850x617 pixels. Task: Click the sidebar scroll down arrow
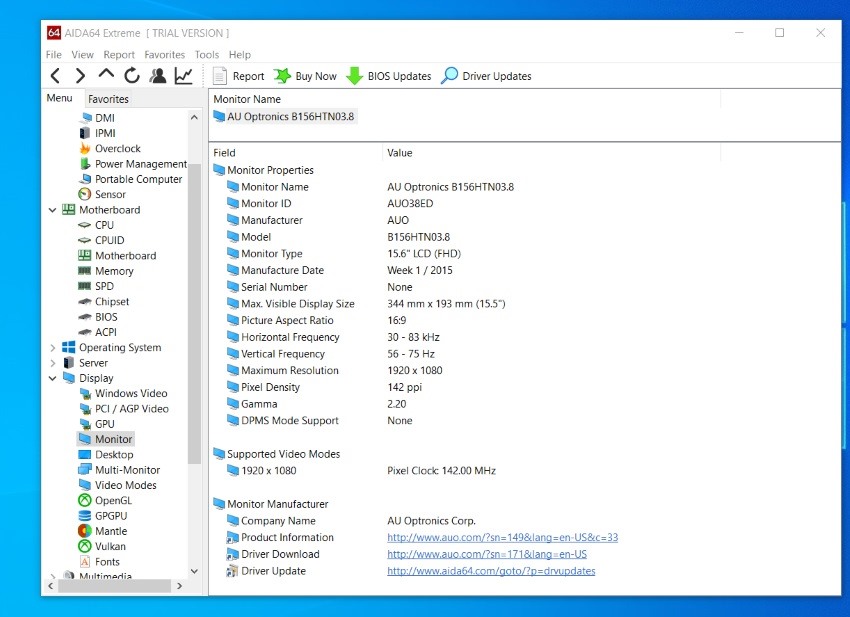coord(194,571)
